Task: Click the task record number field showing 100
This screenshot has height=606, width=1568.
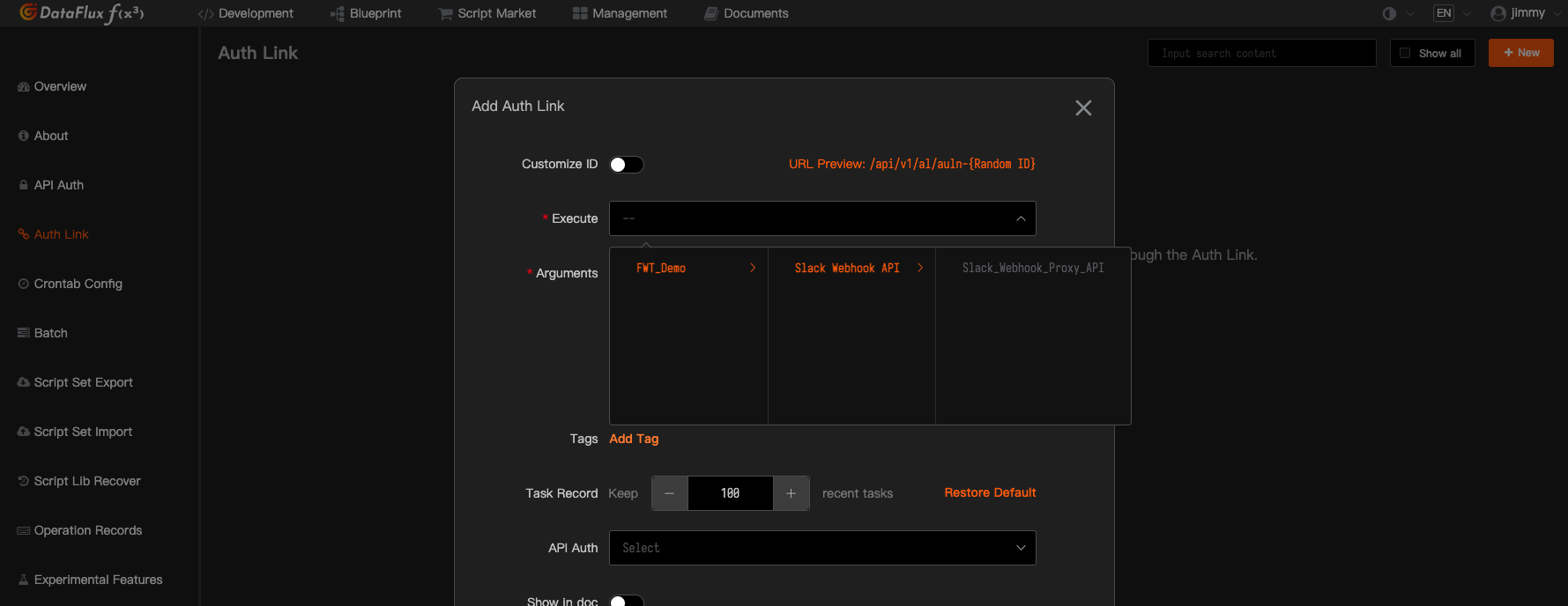Action: (730, 493)
